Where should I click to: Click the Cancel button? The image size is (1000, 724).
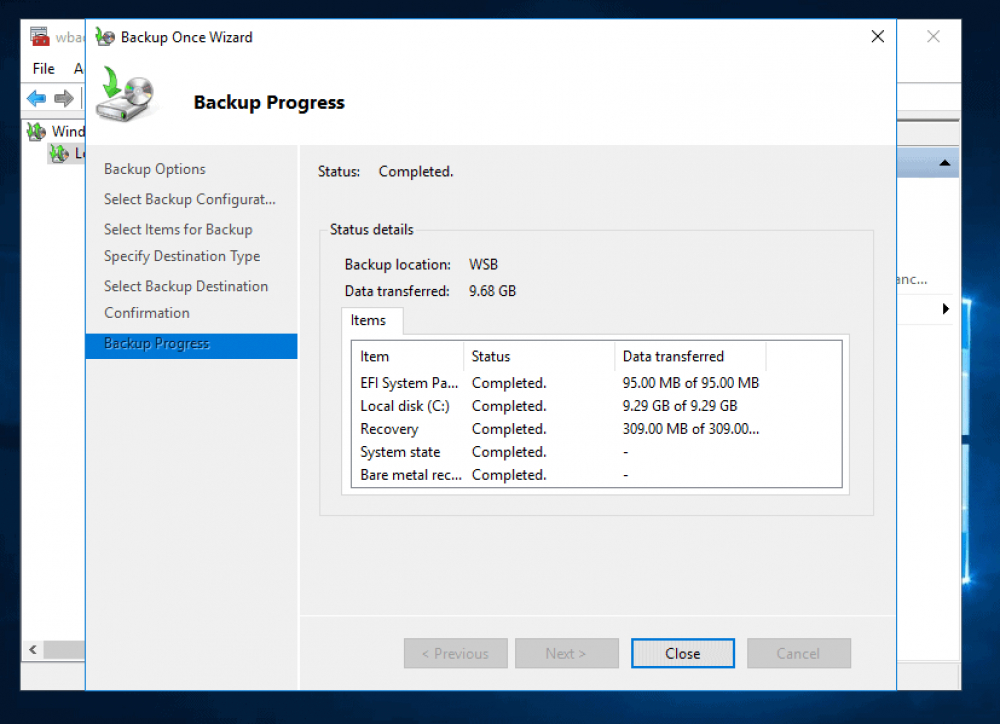(798, 653)
